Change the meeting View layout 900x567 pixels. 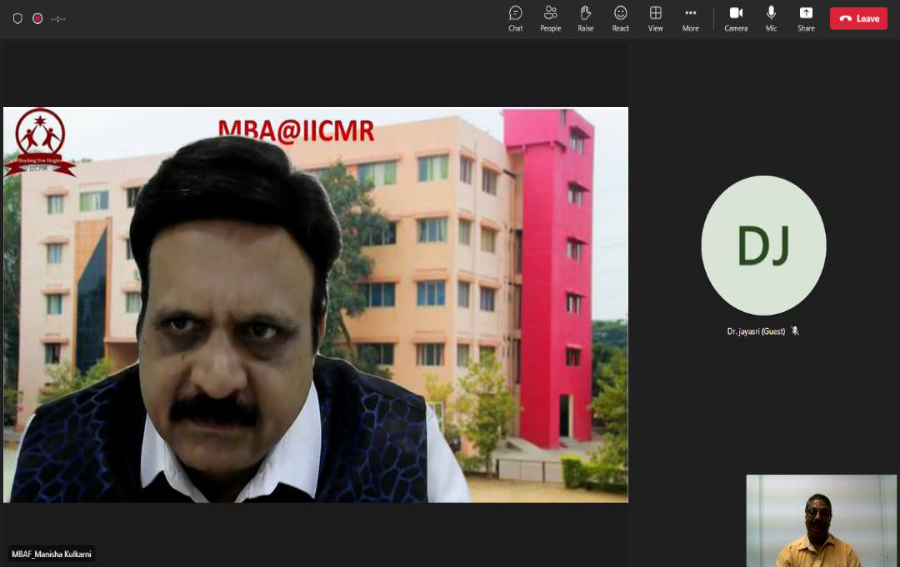click(655, 18)
